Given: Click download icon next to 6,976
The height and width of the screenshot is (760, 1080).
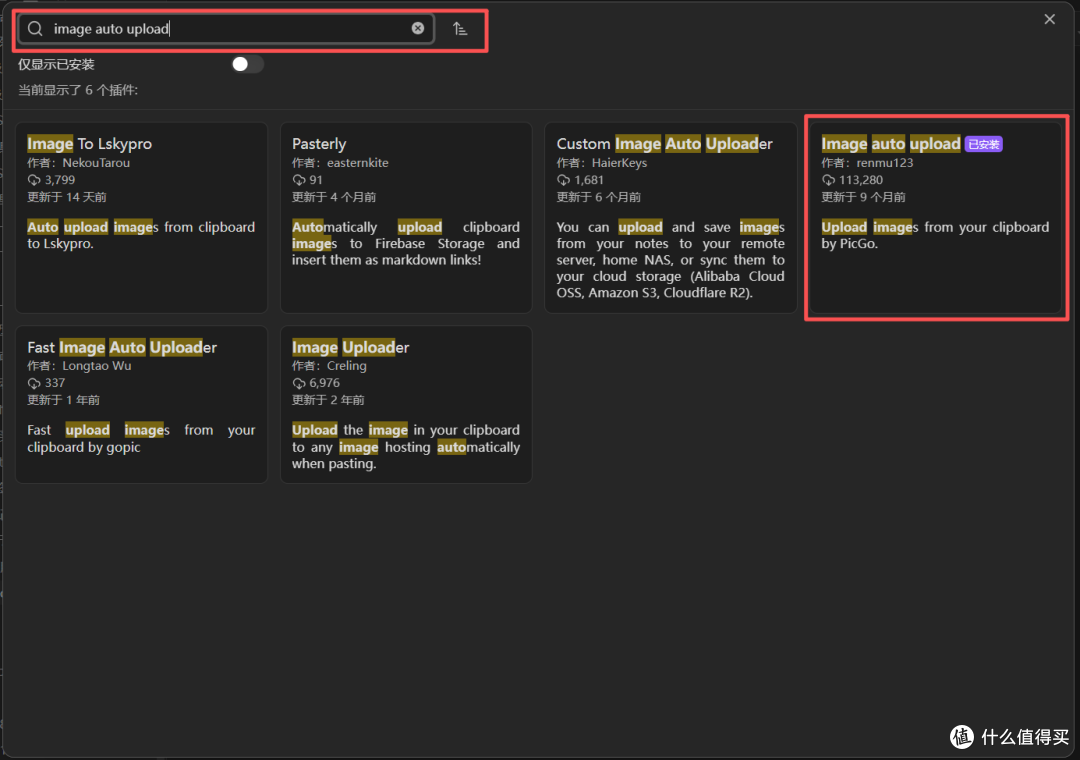Looking at the screenshot, I should tap(298, 383).
